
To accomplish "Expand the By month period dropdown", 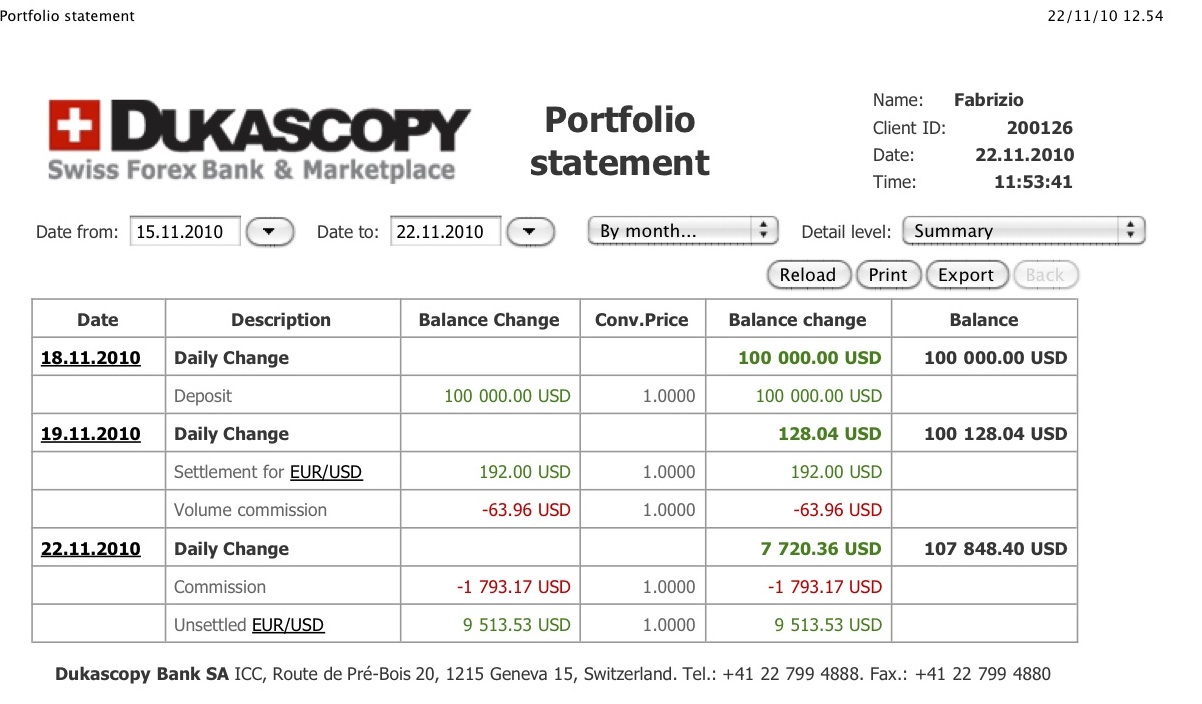I will pyautogui.click(x=683, y=231).
